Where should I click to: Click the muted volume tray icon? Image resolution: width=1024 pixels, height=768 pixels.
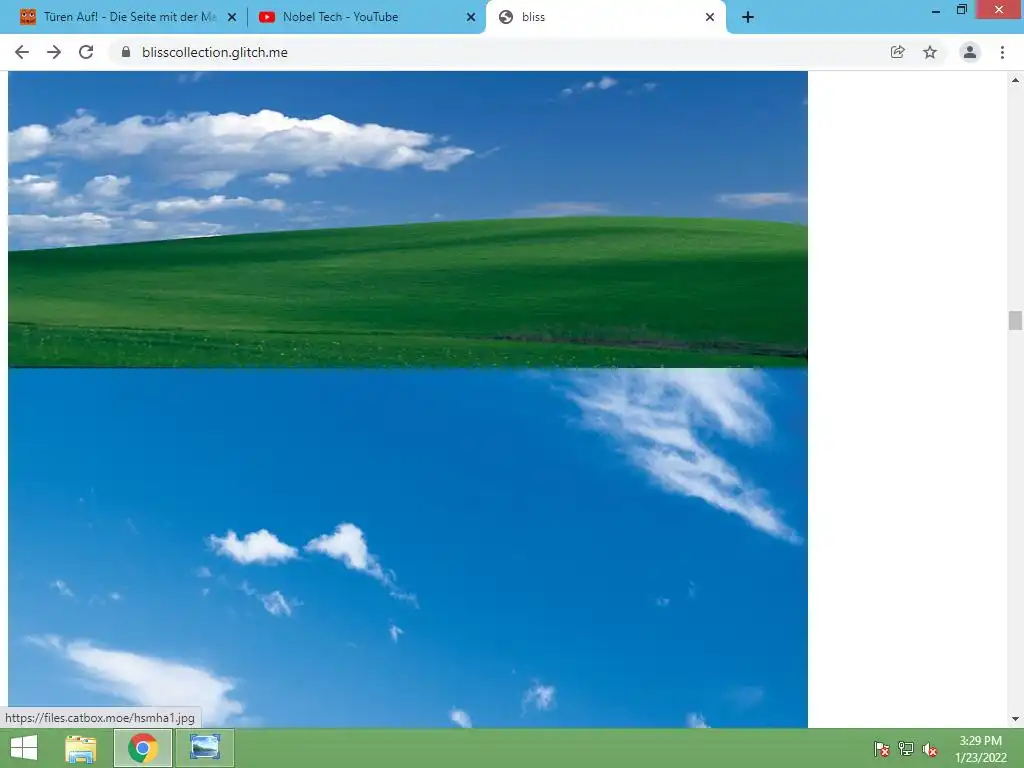[x=930, y=749]
